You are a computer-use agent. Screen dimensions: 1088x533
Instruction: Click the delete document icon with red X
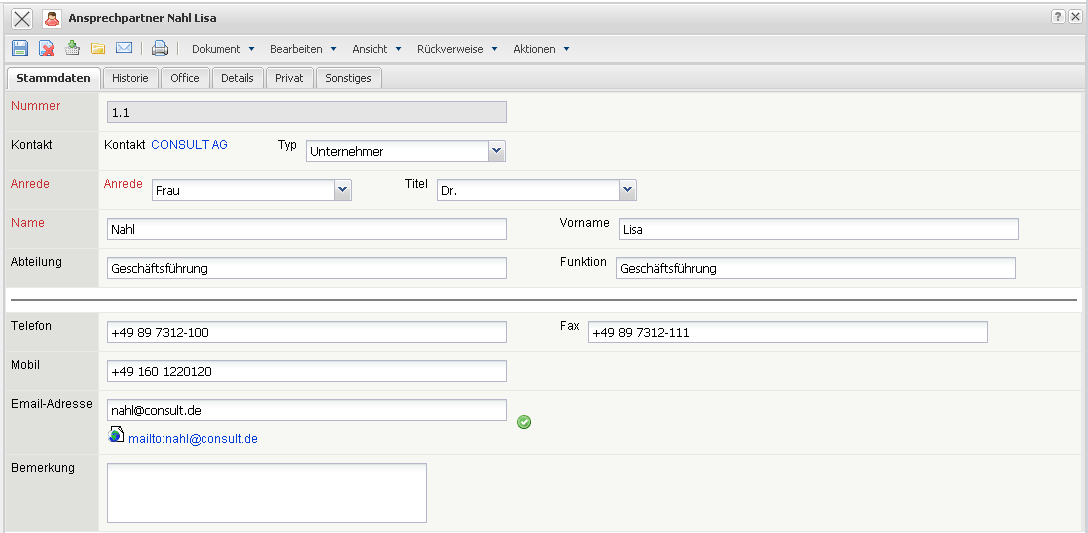coord(46,48)
